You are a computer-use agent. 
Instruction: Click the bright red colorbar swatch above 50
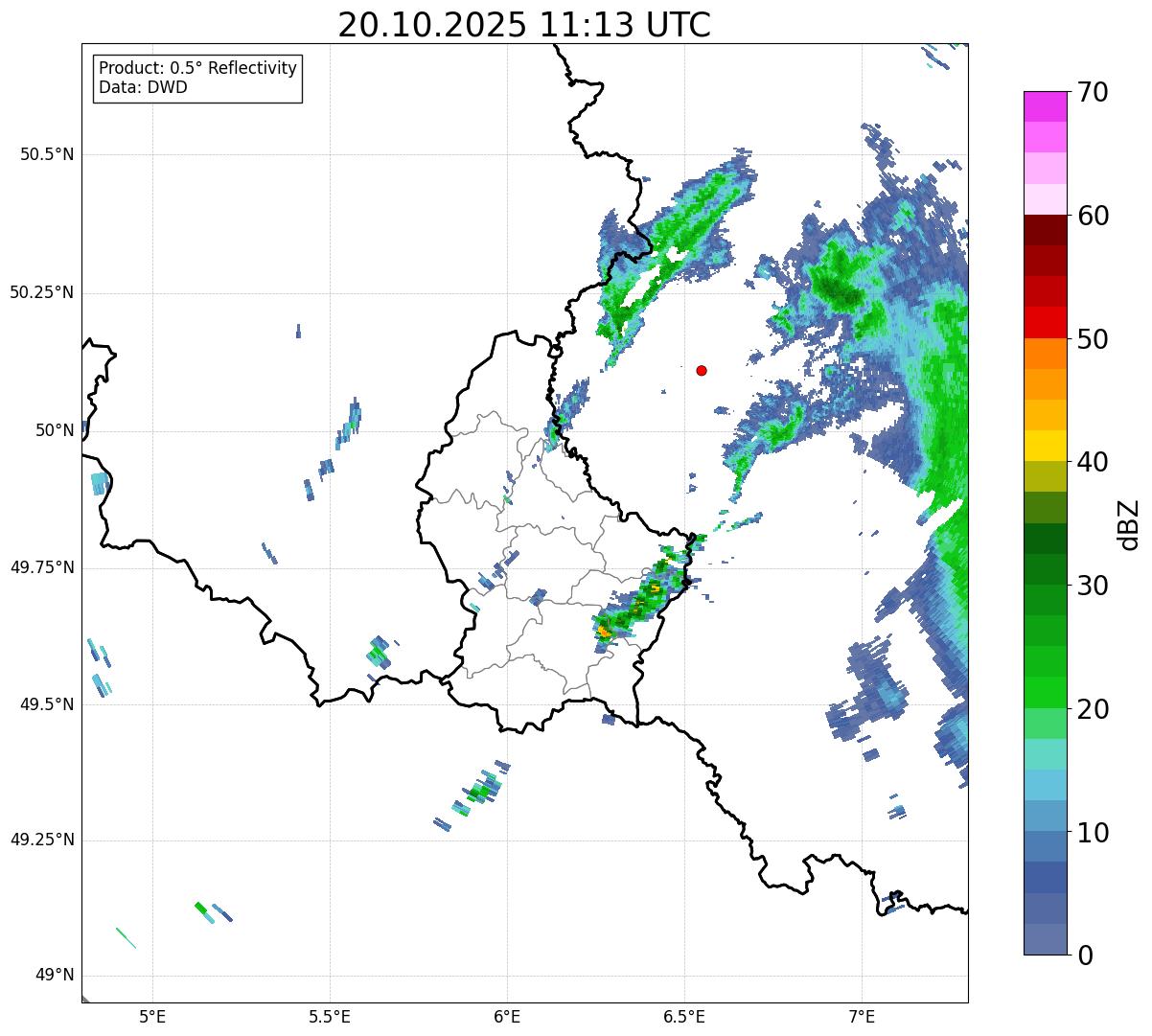pos(1045,323)
